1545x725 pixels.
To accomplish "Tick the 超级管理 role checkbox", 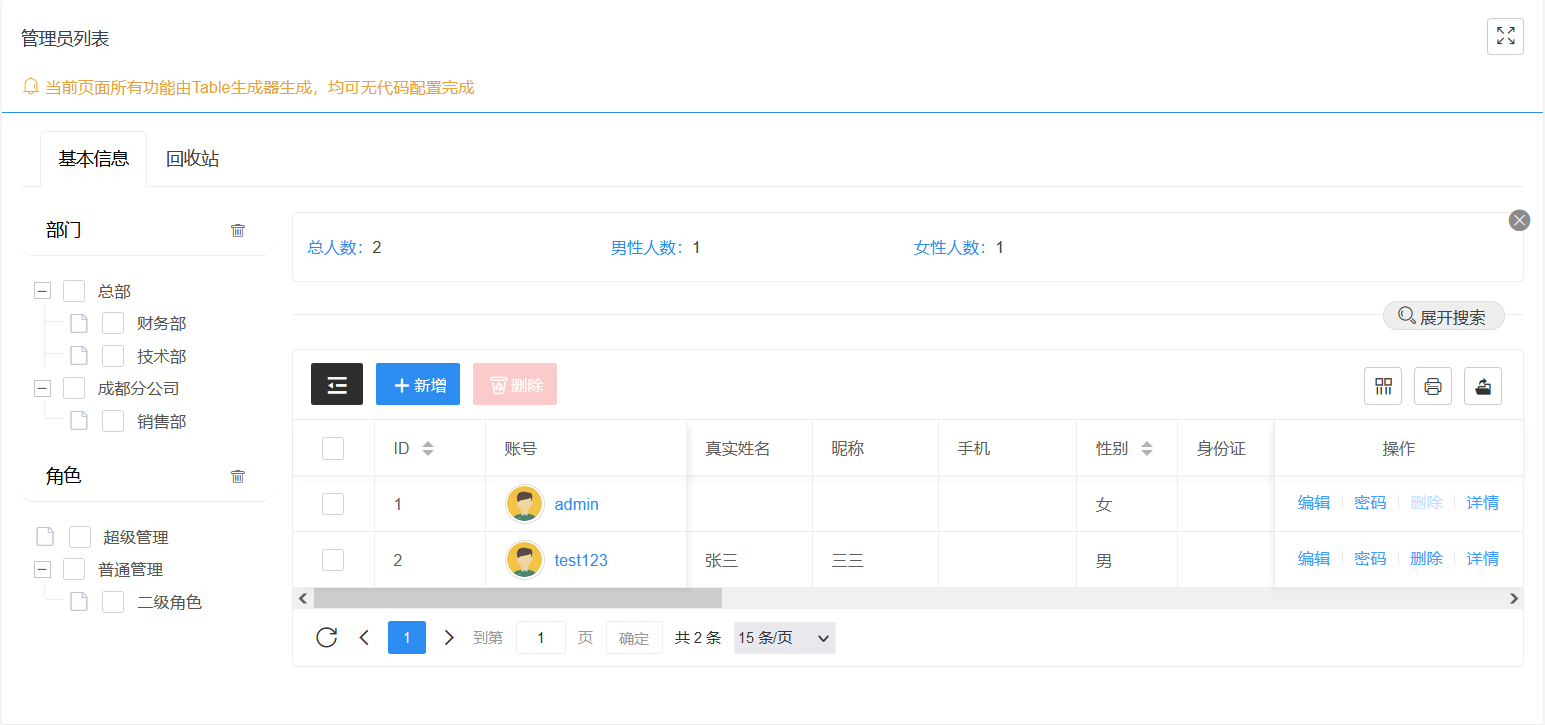I will (x=80, y=537).
